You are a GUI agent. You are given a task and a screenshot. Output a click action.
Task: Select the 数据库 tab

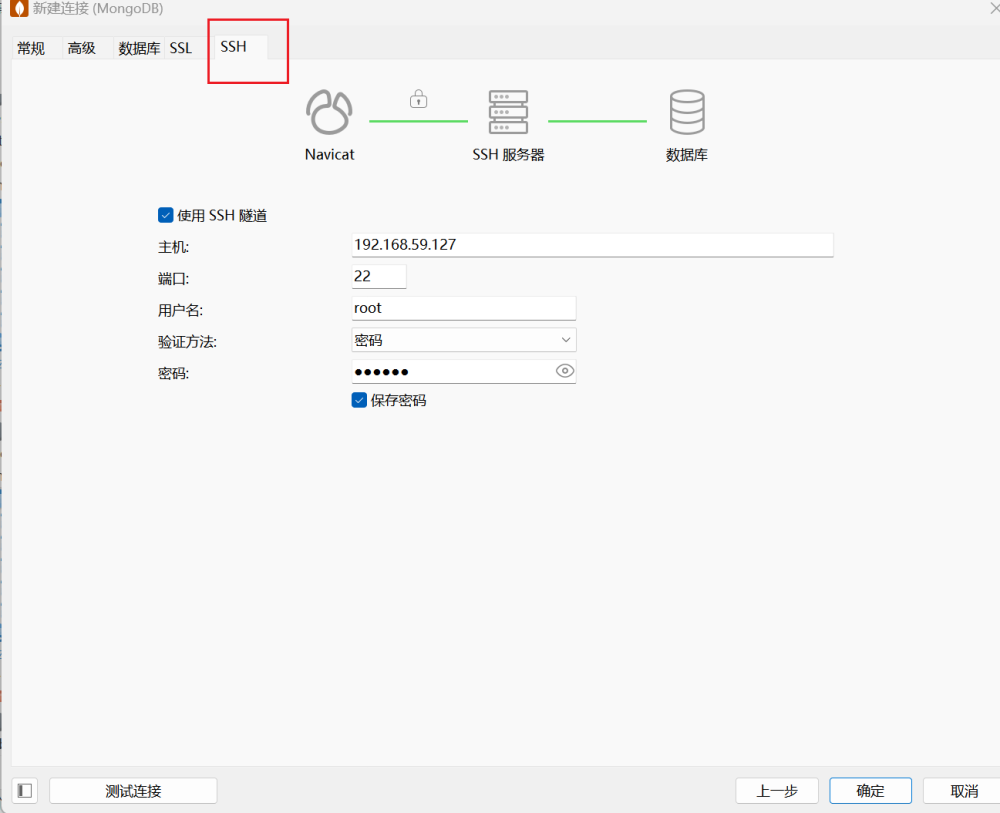coord(139,48)
